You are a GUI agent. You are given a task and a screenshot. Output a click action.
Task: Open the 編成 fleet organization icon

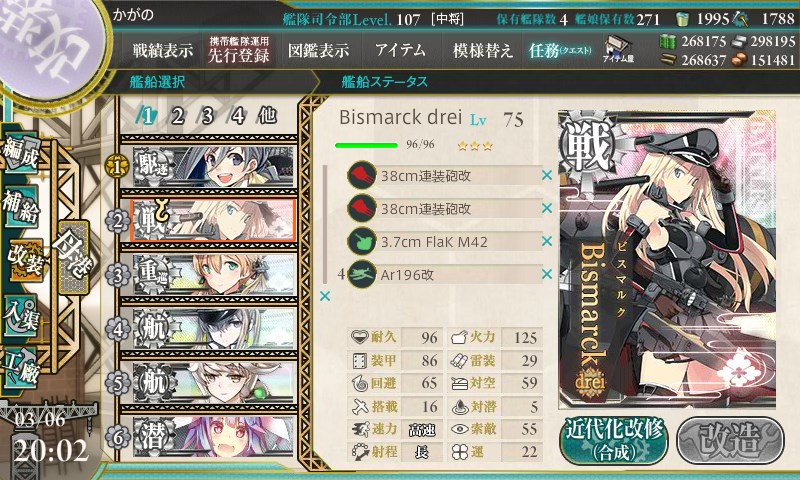coord(20,154)
